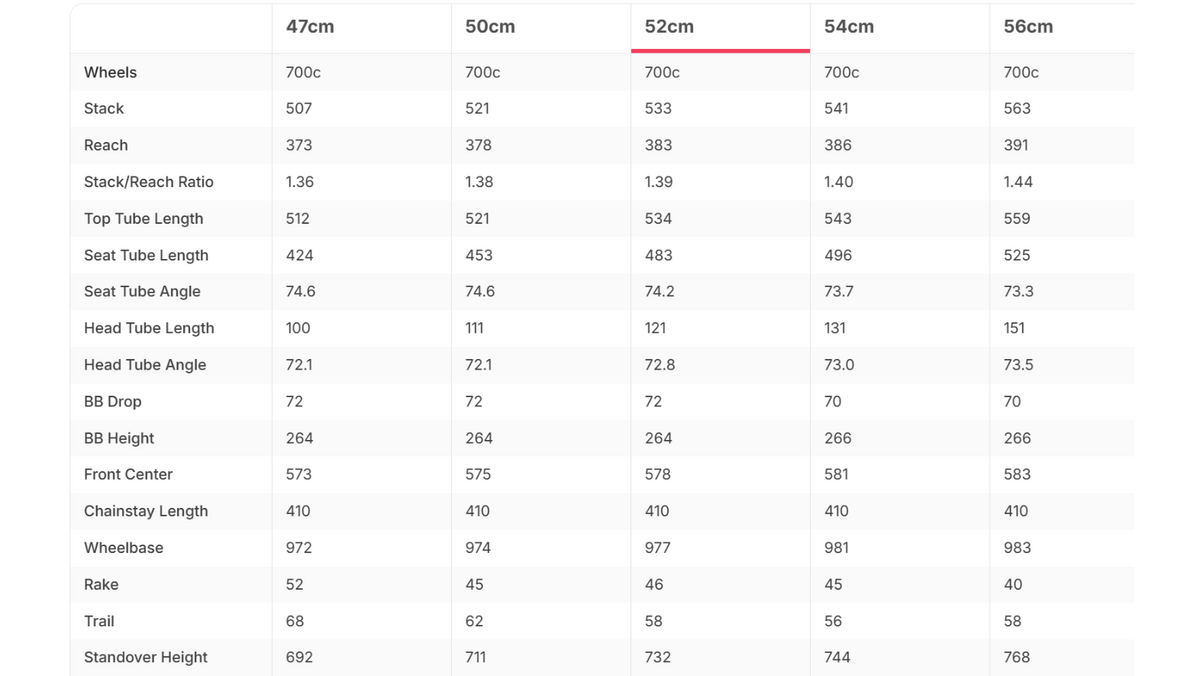The height and width of the screenshot is (676, 1200).
Task: Select the highlighted 52cm size header
Action: [669, 27]
